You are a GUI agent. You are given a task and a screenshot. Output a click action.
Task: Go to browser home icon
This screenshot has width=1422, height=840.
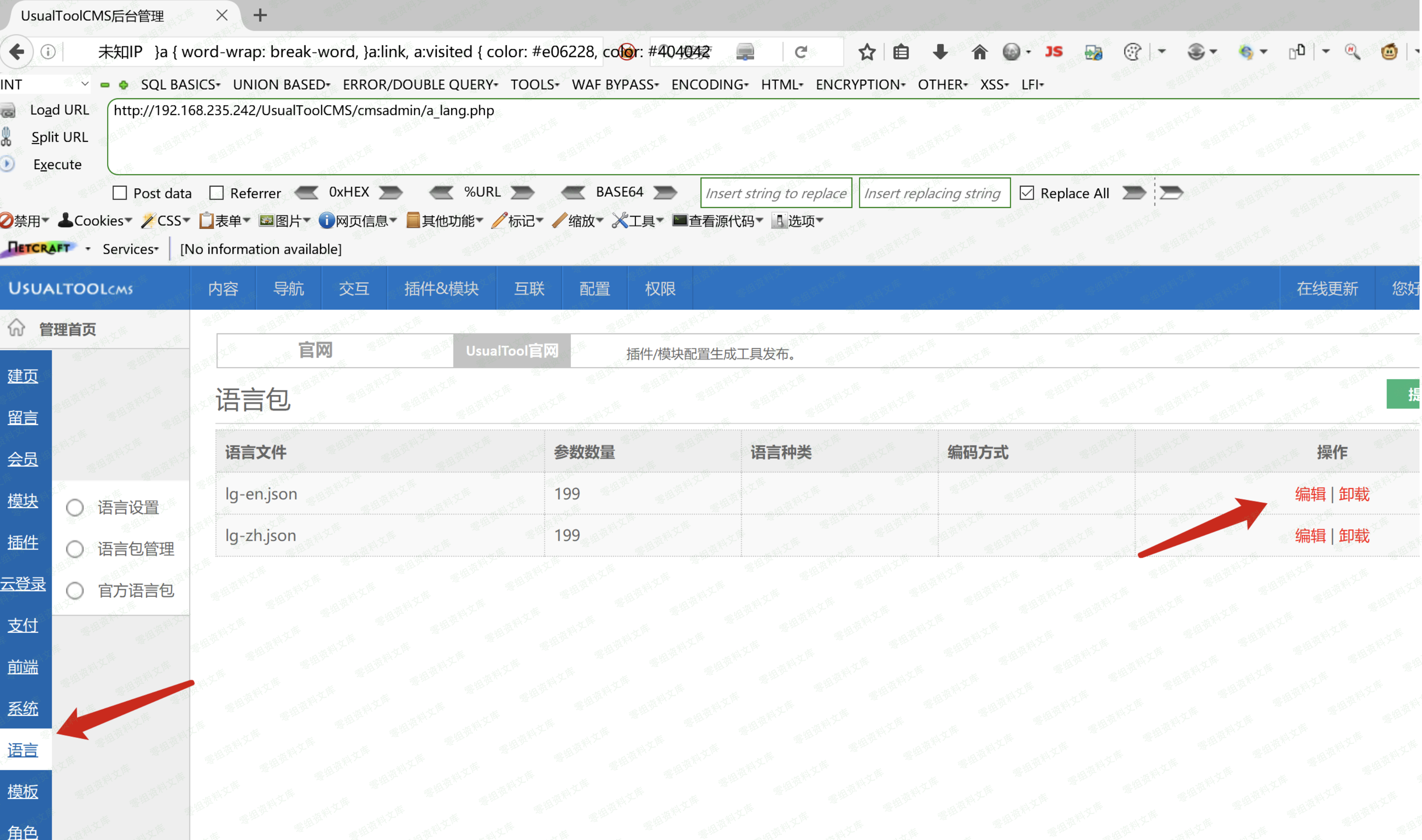(979, 52)
